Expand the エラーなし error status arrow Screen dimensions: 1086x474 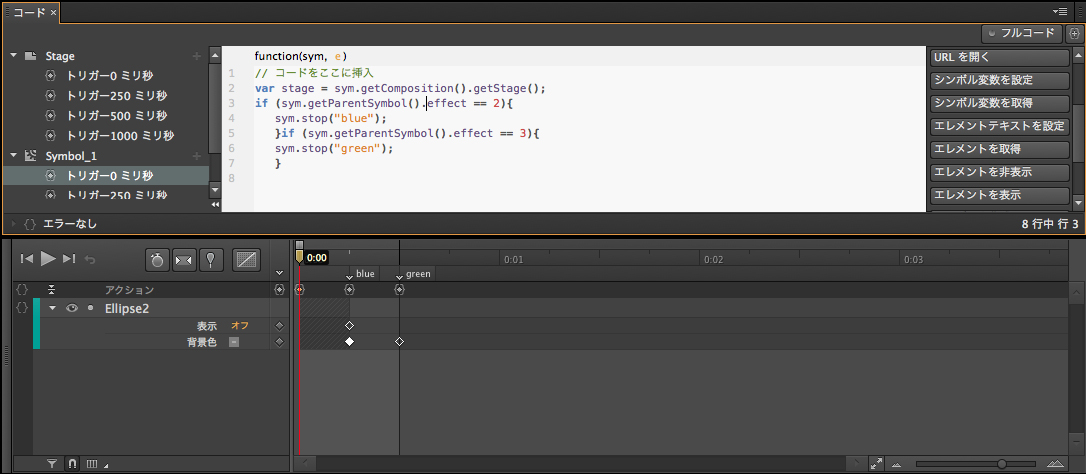[14, 224]
